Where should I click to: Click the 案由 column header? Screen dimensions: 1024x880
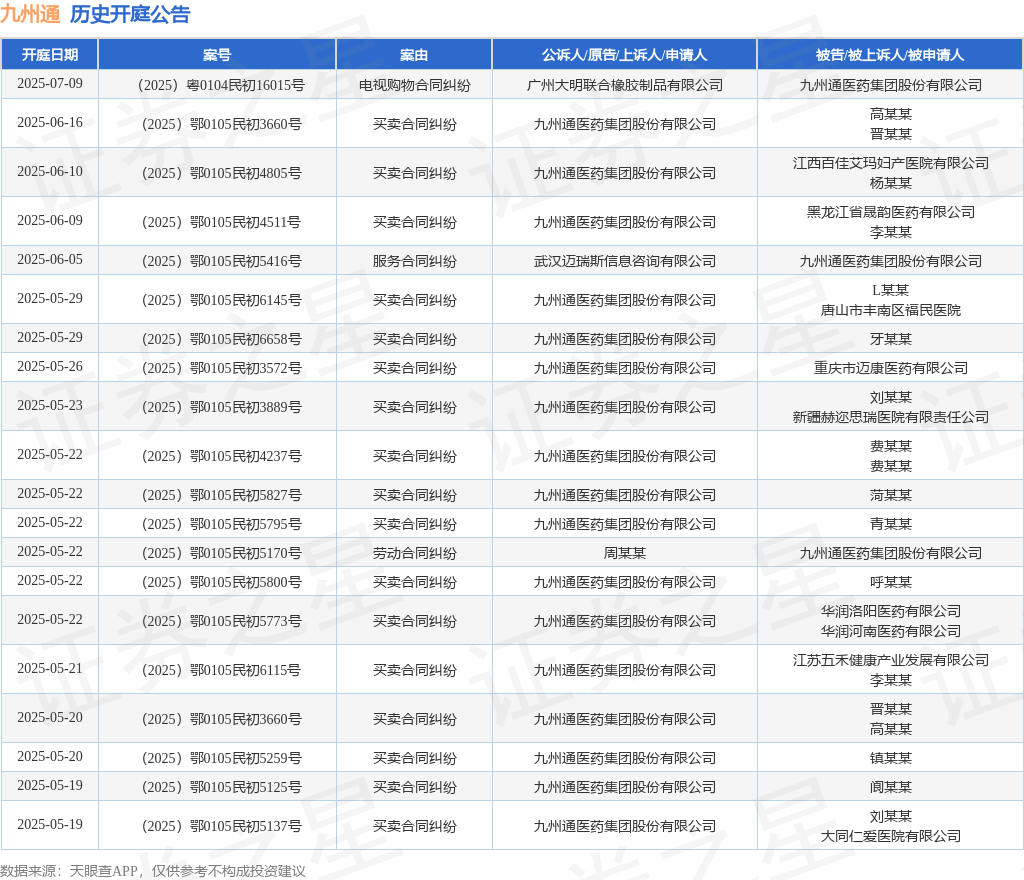coord(414,55)
